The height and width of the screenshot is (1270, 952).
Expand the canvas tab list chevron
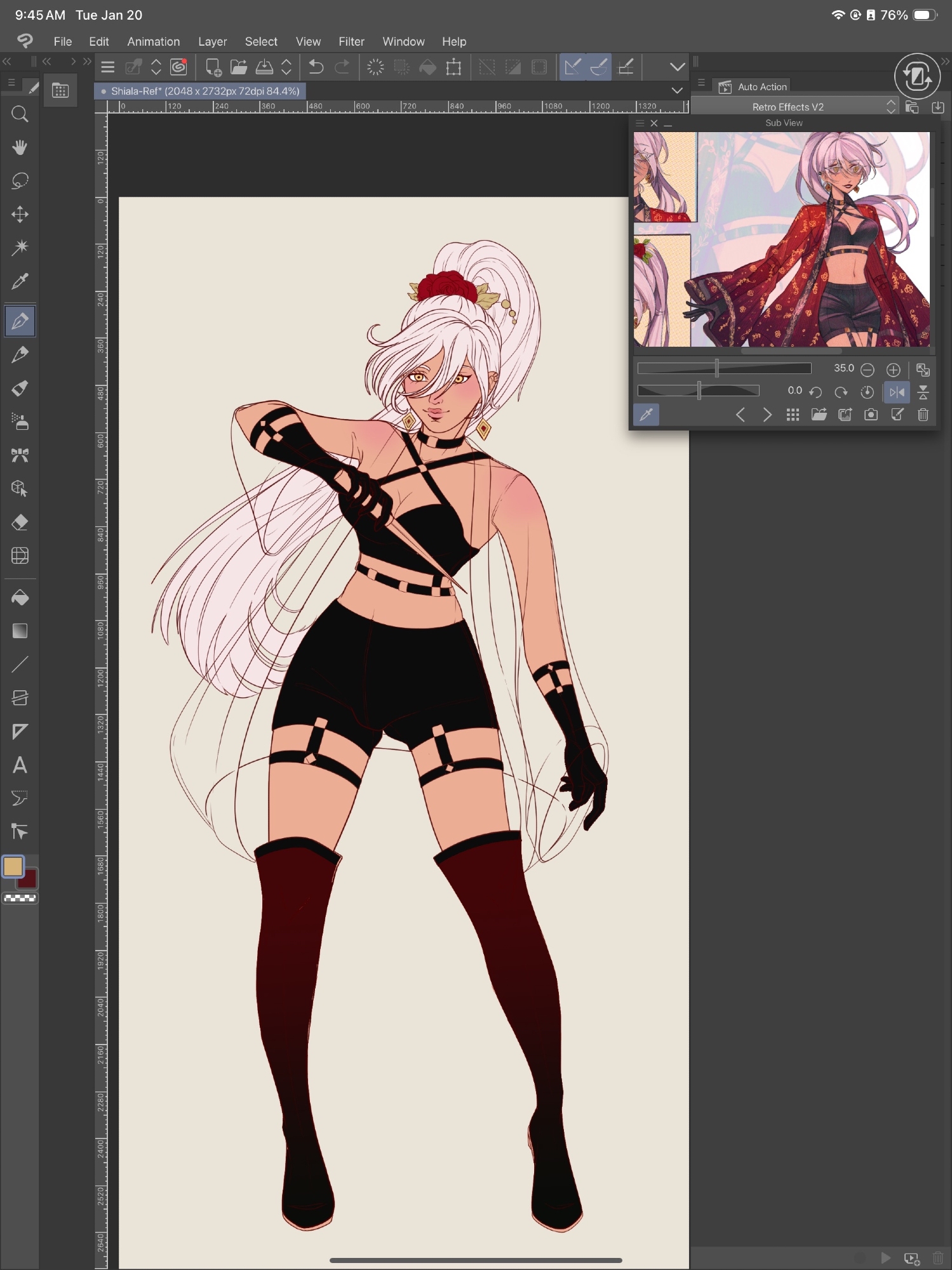[x=677, y=91]
